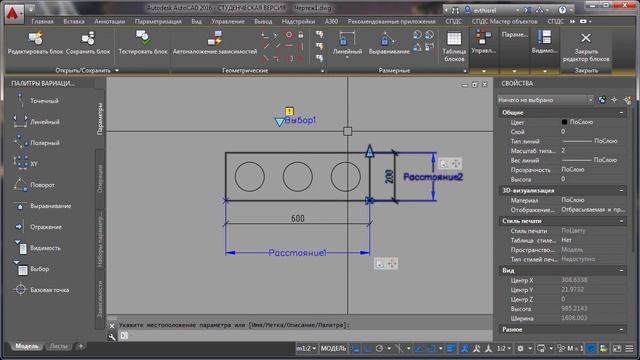Image resolution: width=640 pixels, height=360 pixels.
Task: Apply the horizontal geometric constraint
Action: click(289, 47)
